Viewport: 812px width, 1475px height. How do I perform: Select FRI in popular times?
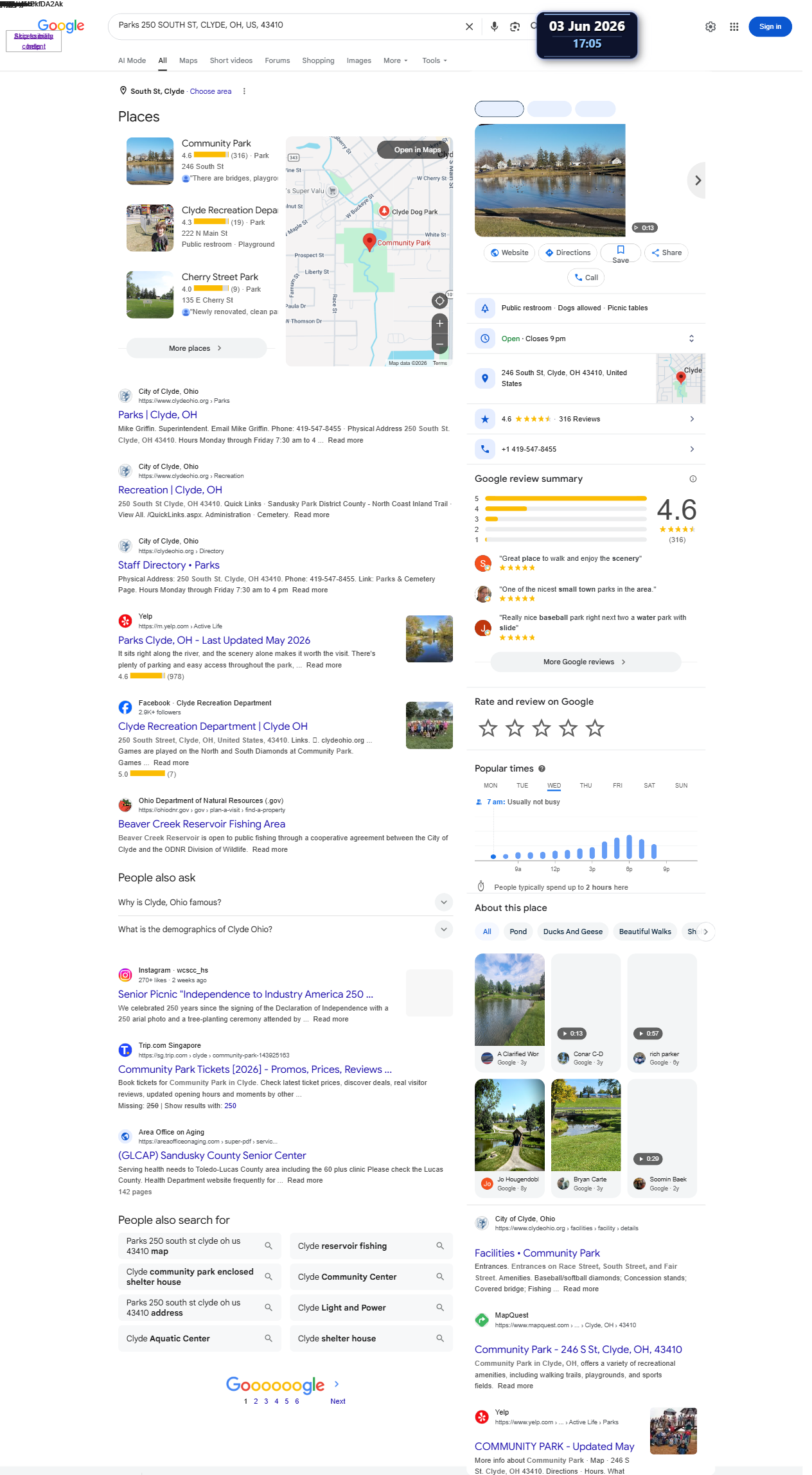point(617,786)
